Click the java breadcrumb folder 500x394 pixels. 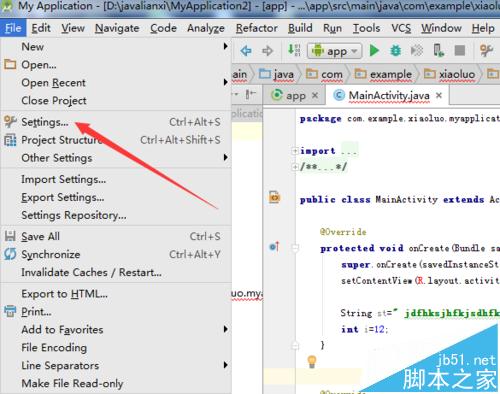[277, 74]
